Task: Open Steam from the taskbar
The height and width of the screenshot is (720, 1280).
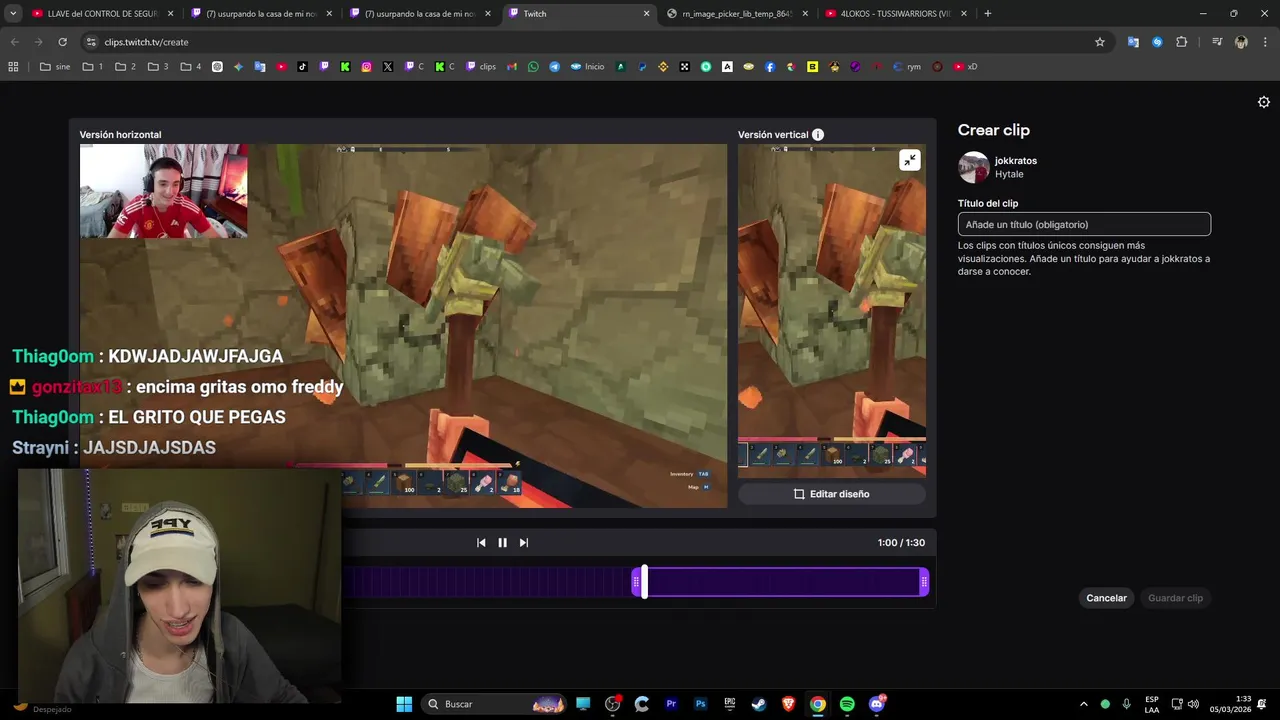Action: [759, 704]
